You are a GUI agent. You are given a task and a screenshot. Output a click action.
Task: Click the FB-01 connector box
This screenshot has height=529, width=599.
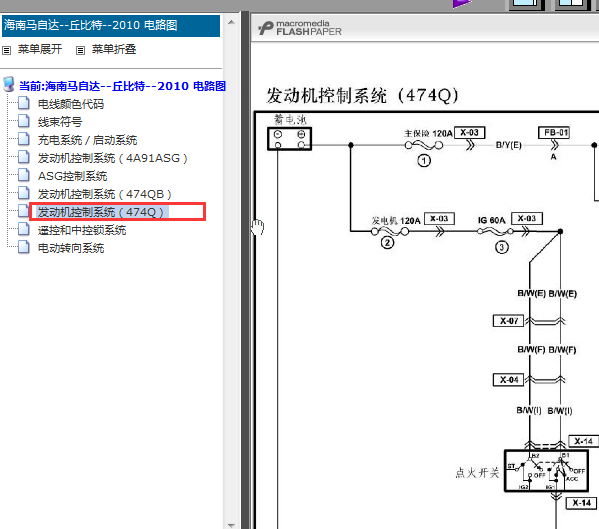(x=554, y=133)
